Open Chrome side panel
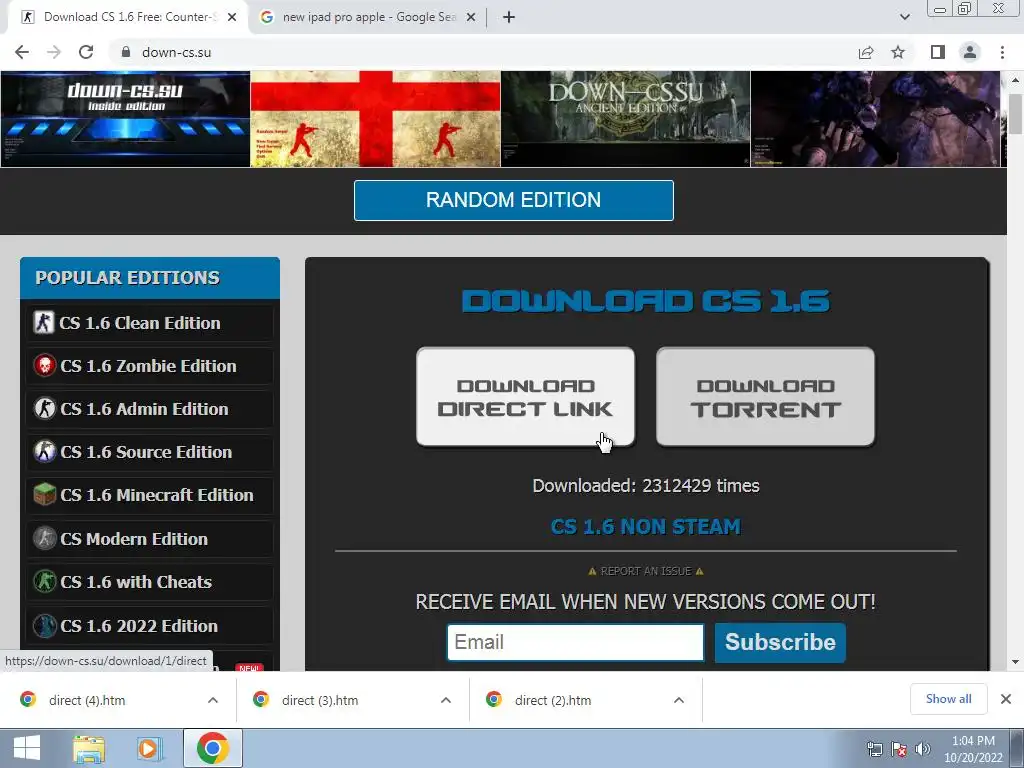The width and height of the screenshot is (1024, 768). pos(938,52)
